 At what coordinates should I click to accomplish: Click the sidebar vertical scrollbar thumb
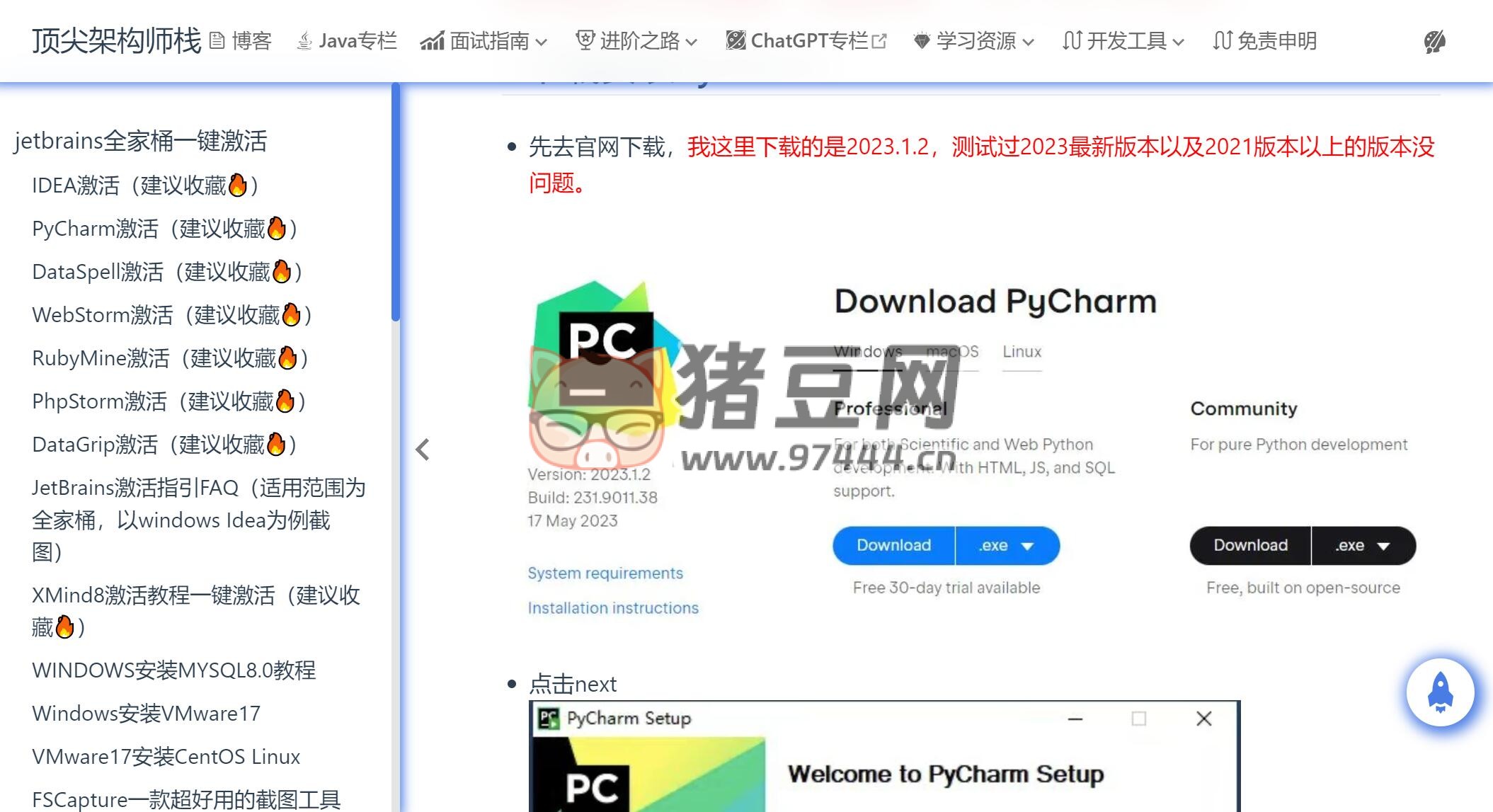coord(396,202)
